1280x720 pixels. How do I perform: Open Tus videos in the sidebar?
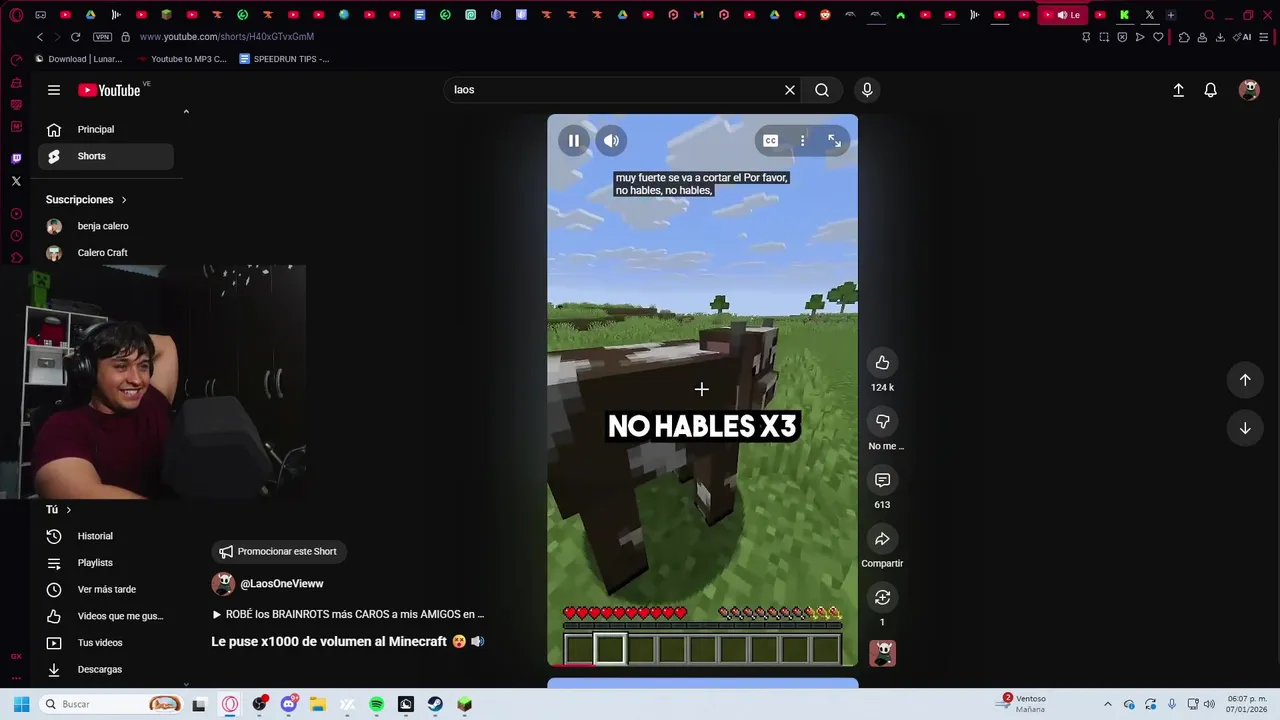pos(105,643)
